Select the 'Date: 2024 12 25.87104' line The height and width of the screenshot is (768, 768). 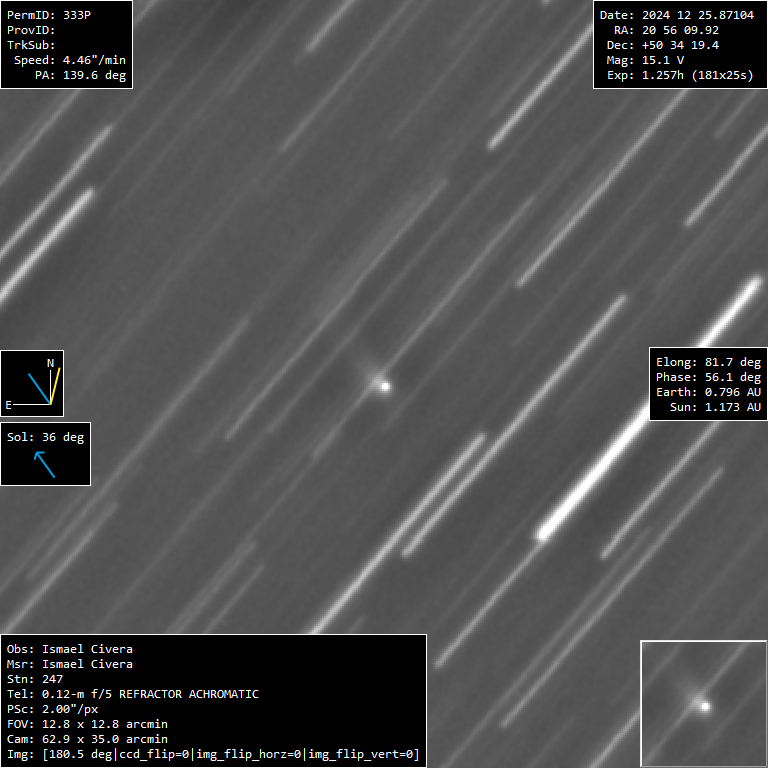point(676,15)
